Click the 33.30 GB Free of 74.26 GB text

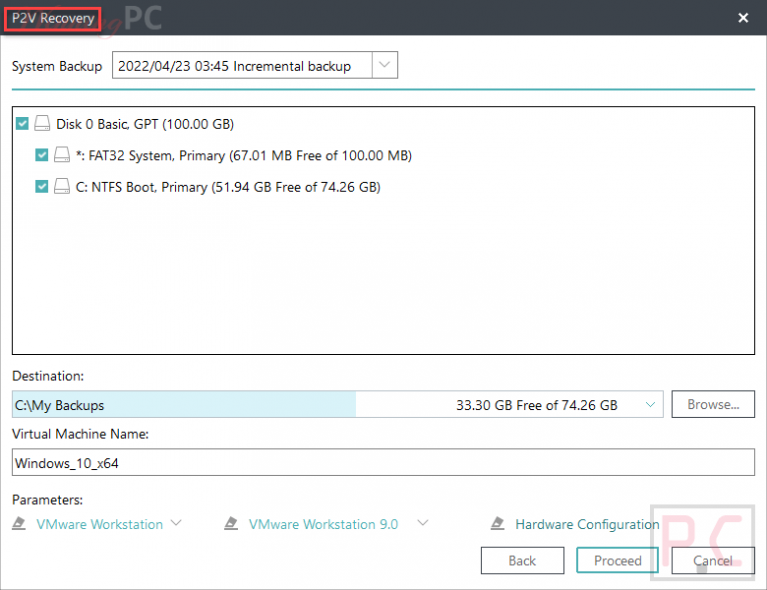tap(537, 405)
